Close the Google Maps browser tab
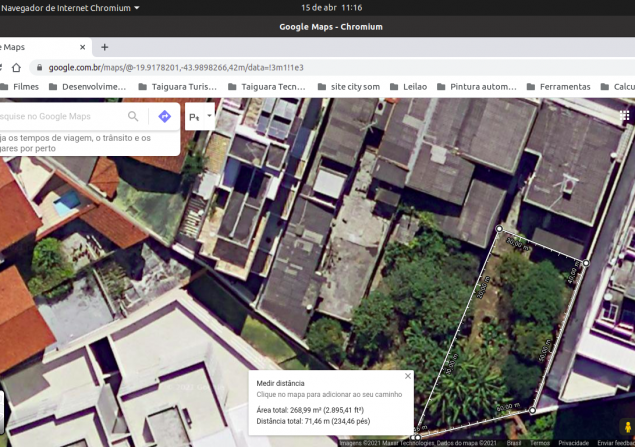Image resolution: width=635 pixels, height=447 pixels. 83,47
